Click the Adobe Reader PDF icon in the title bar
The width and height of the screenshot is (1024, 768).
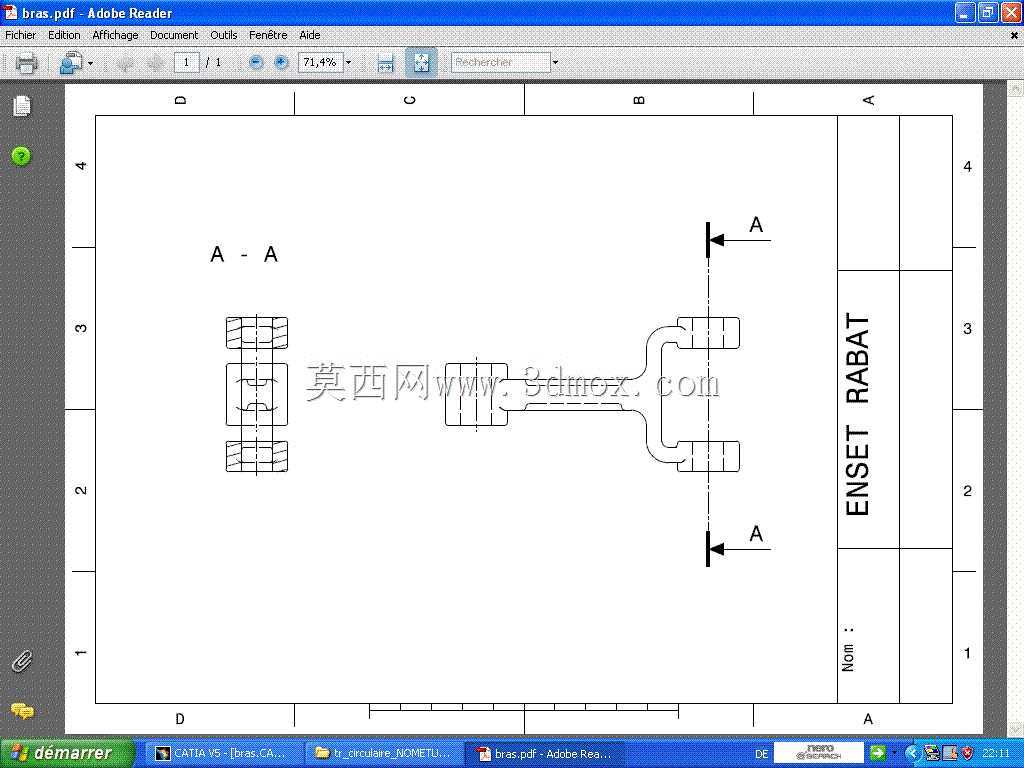point(10,12)
